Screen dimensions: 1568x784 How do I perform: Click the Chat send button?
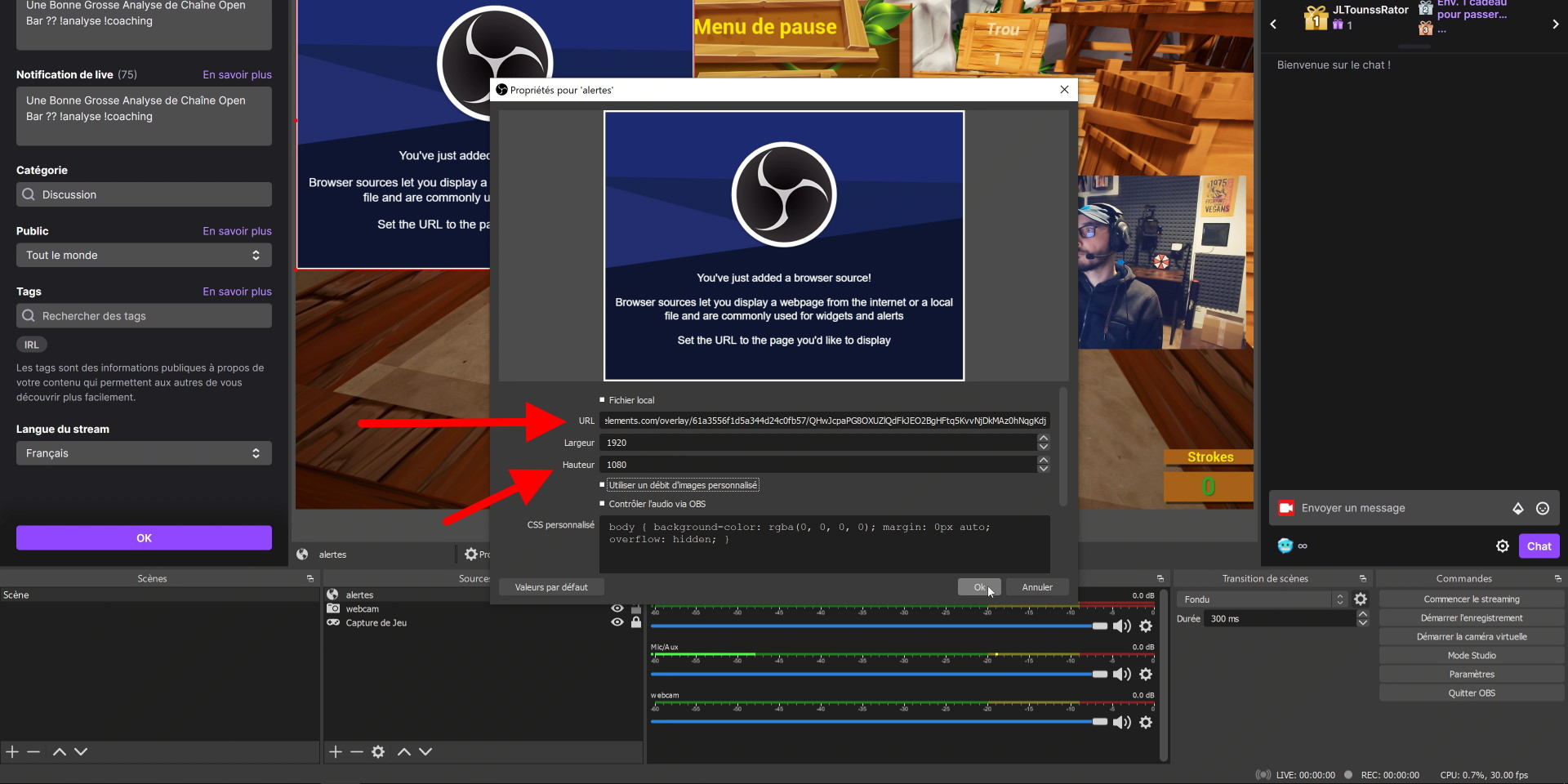coord(1539,546)
